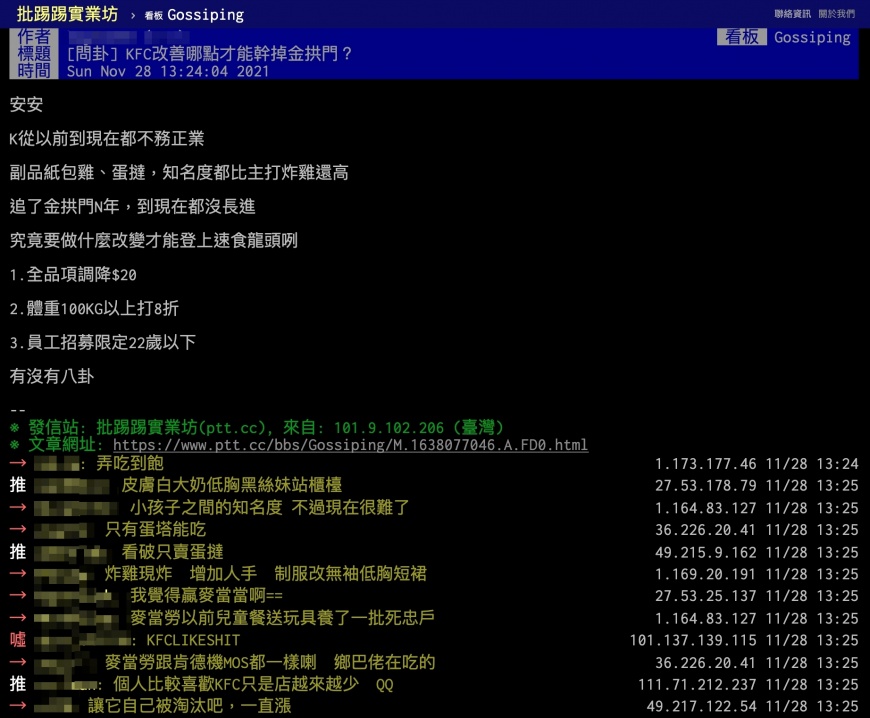
Task: Select the line 有沒有八卦
Action: pos(52,376)
